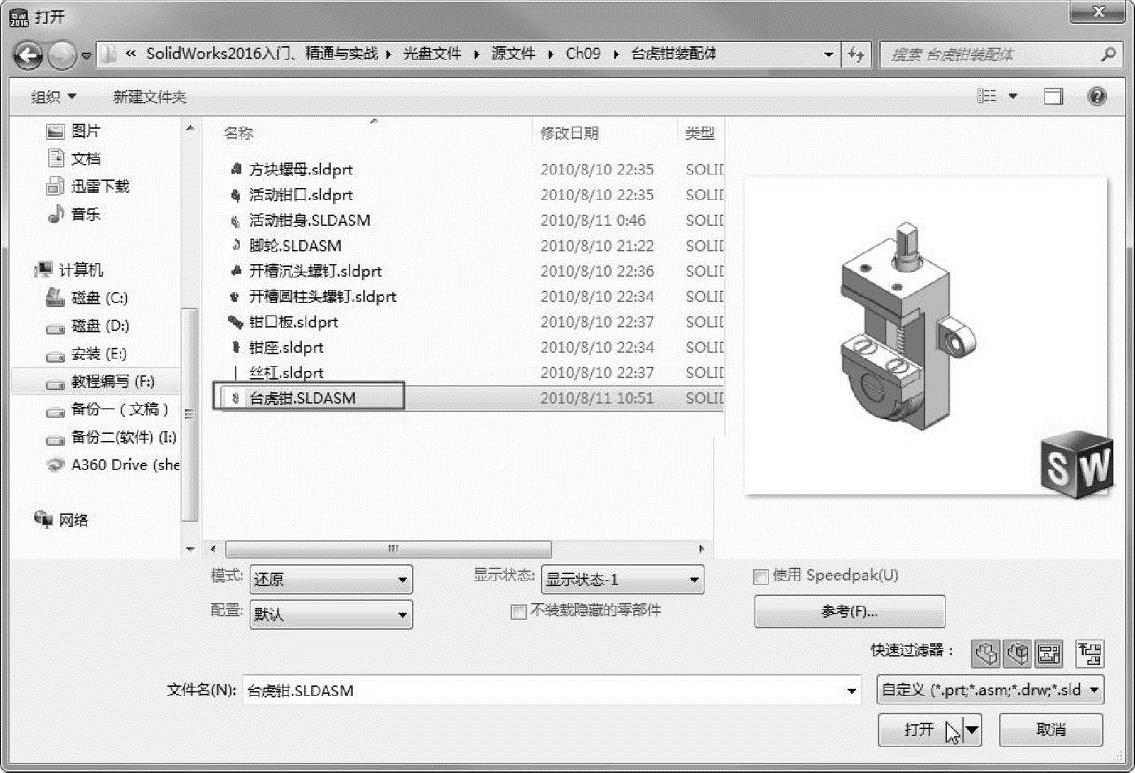Screen dimensions: 1135x773
Task: Select file 丝杠.sldprt
Action: click(x=276, y=372)
